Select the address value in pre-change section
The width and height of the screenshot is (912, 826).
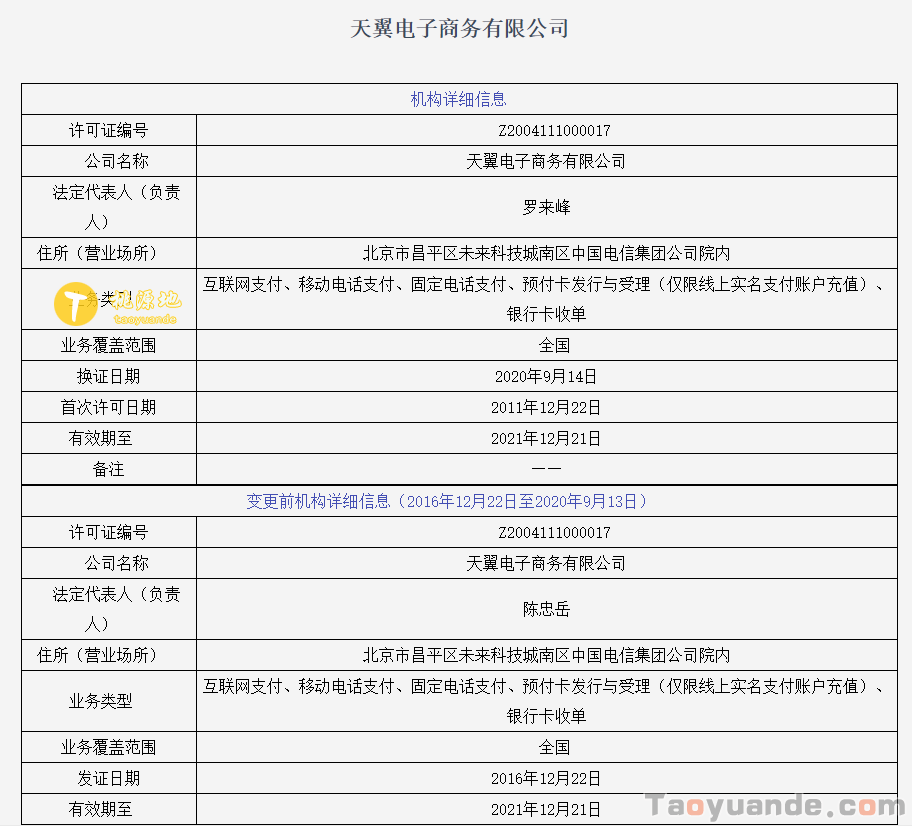(546, 655)
